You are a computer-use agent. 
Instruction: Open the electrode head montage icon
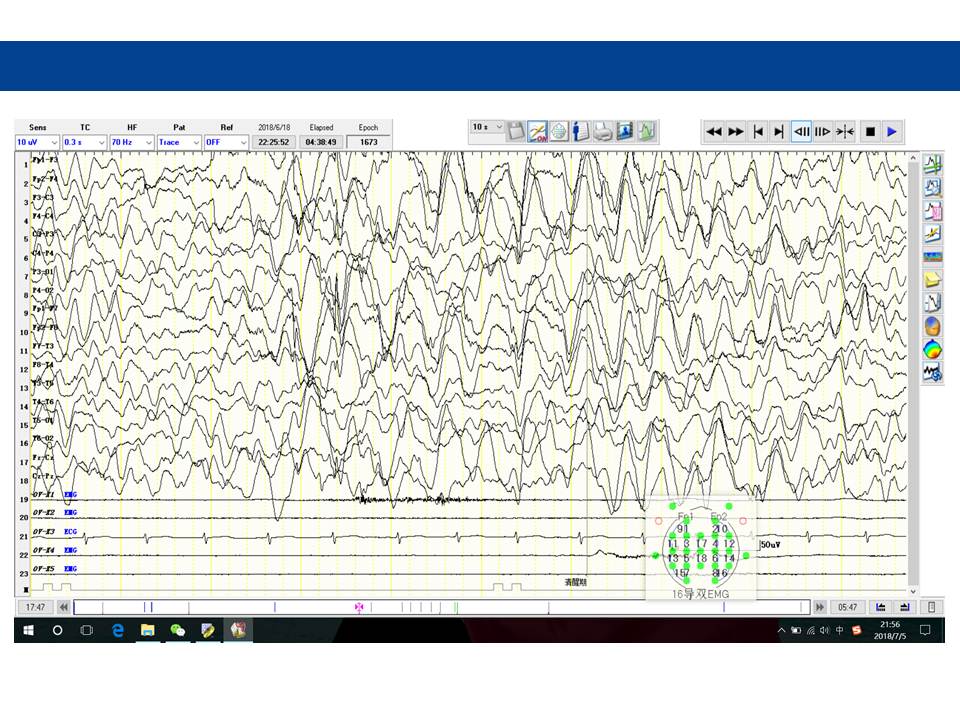559,131
